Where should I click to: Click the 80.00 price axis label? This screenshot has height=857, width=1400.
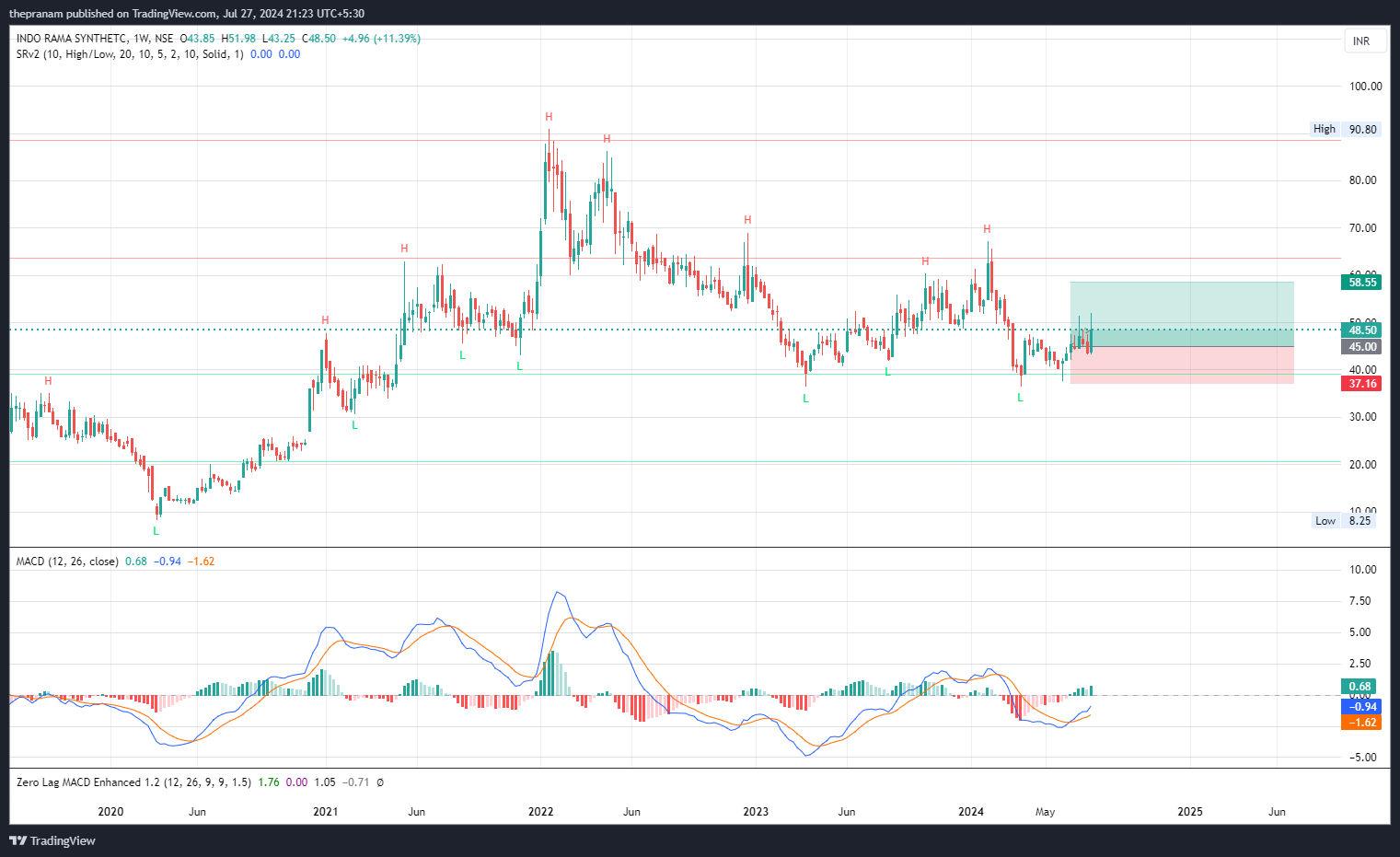[x=1363, y=180]
